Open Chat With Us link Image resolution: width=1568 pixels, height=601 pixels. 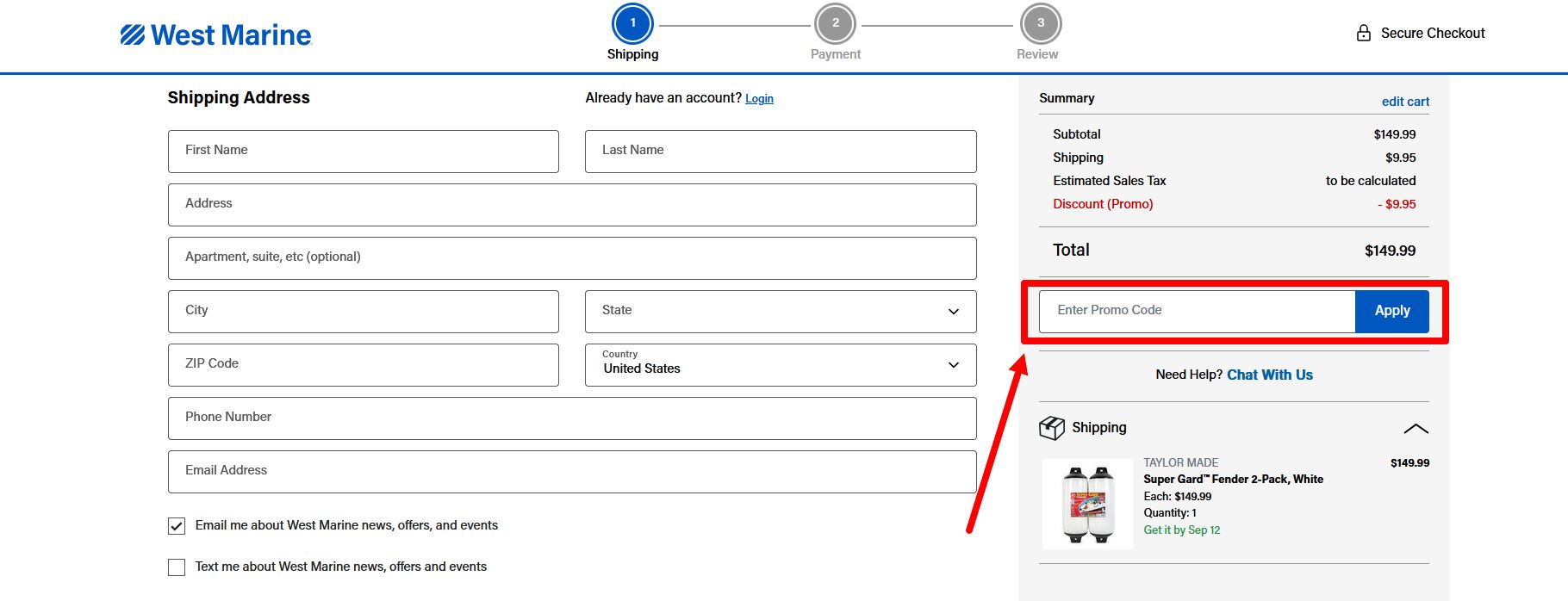[1270, 375]
